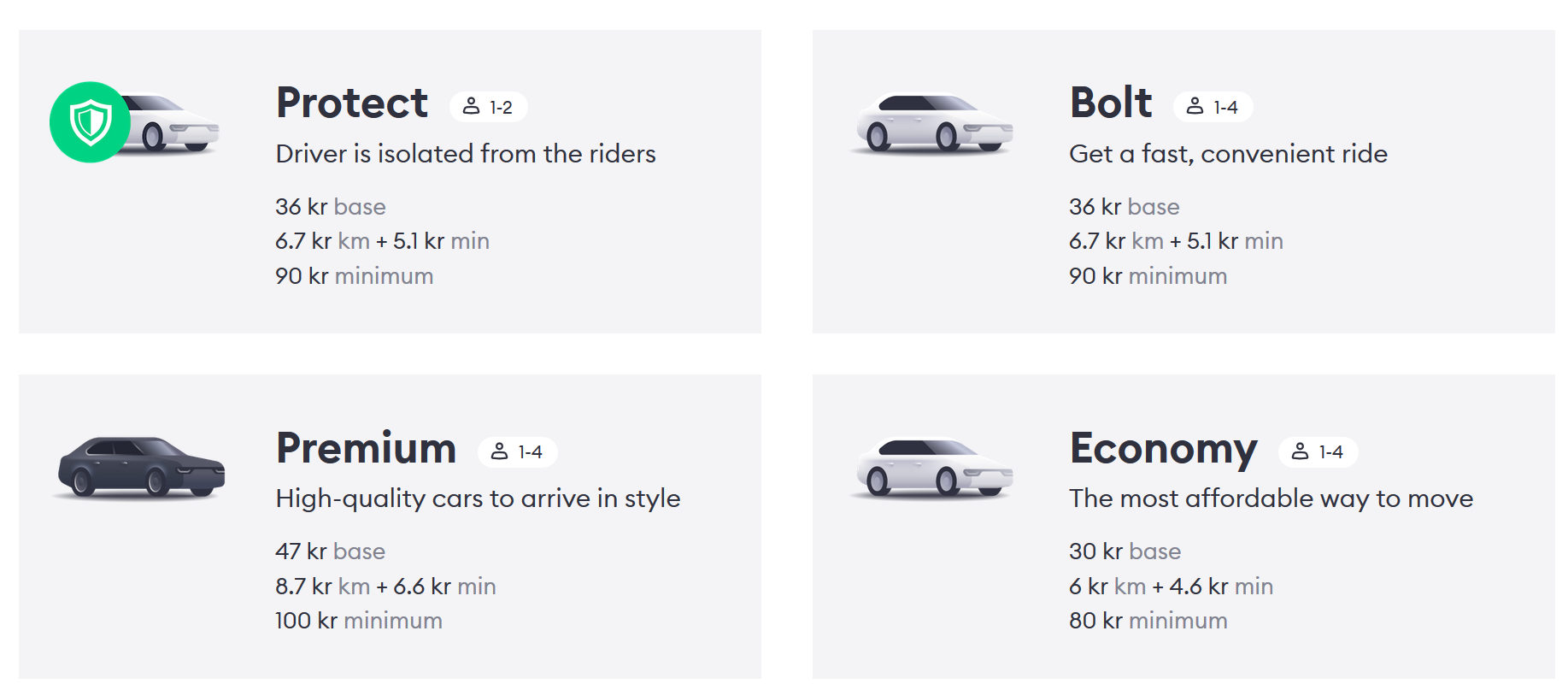Click the Premium 47 kr base price

tap(330, 551)
